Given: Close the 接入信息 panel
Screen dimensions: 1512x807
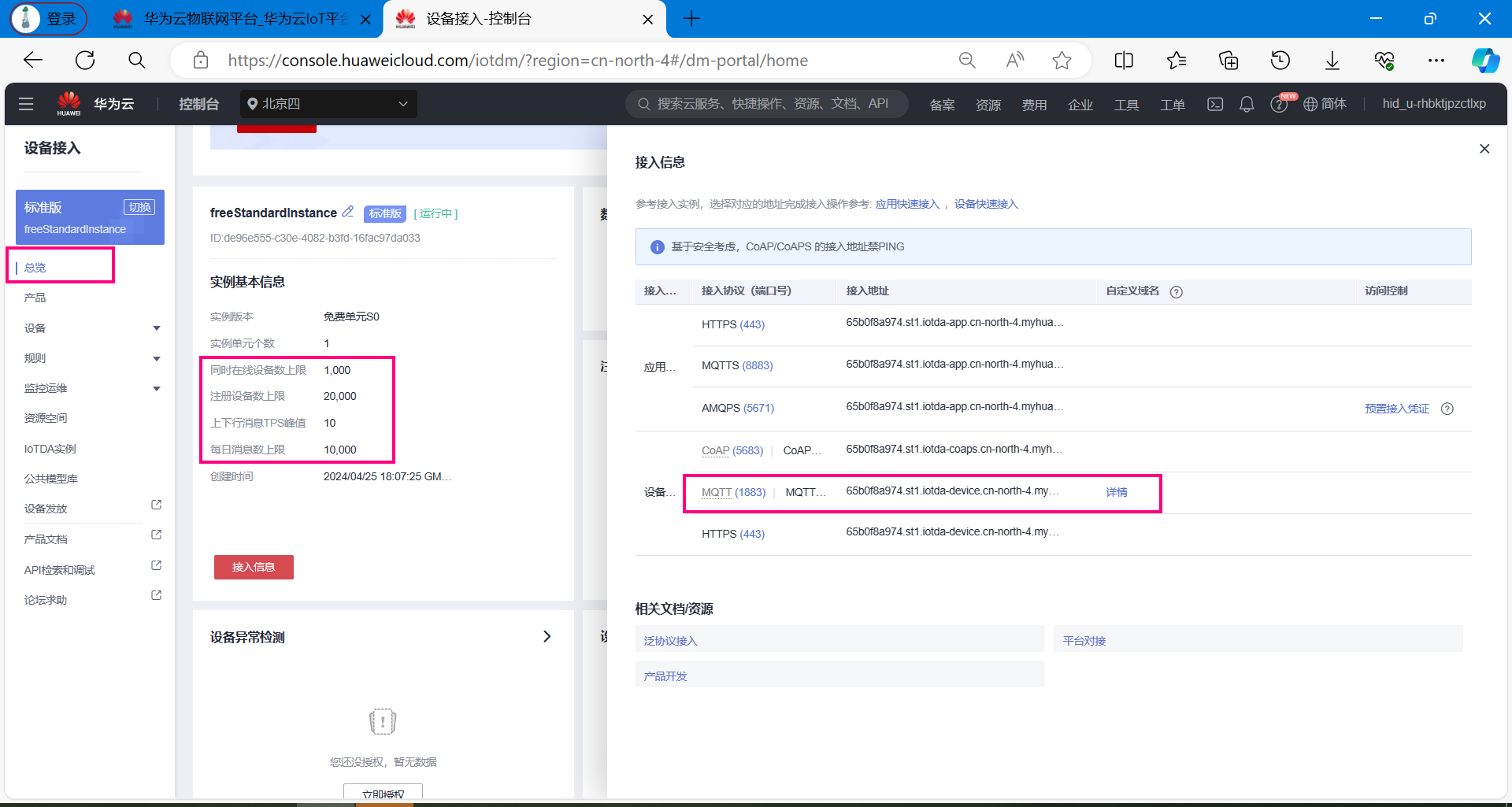Looking at the screenshot, I should point(1484,149).
